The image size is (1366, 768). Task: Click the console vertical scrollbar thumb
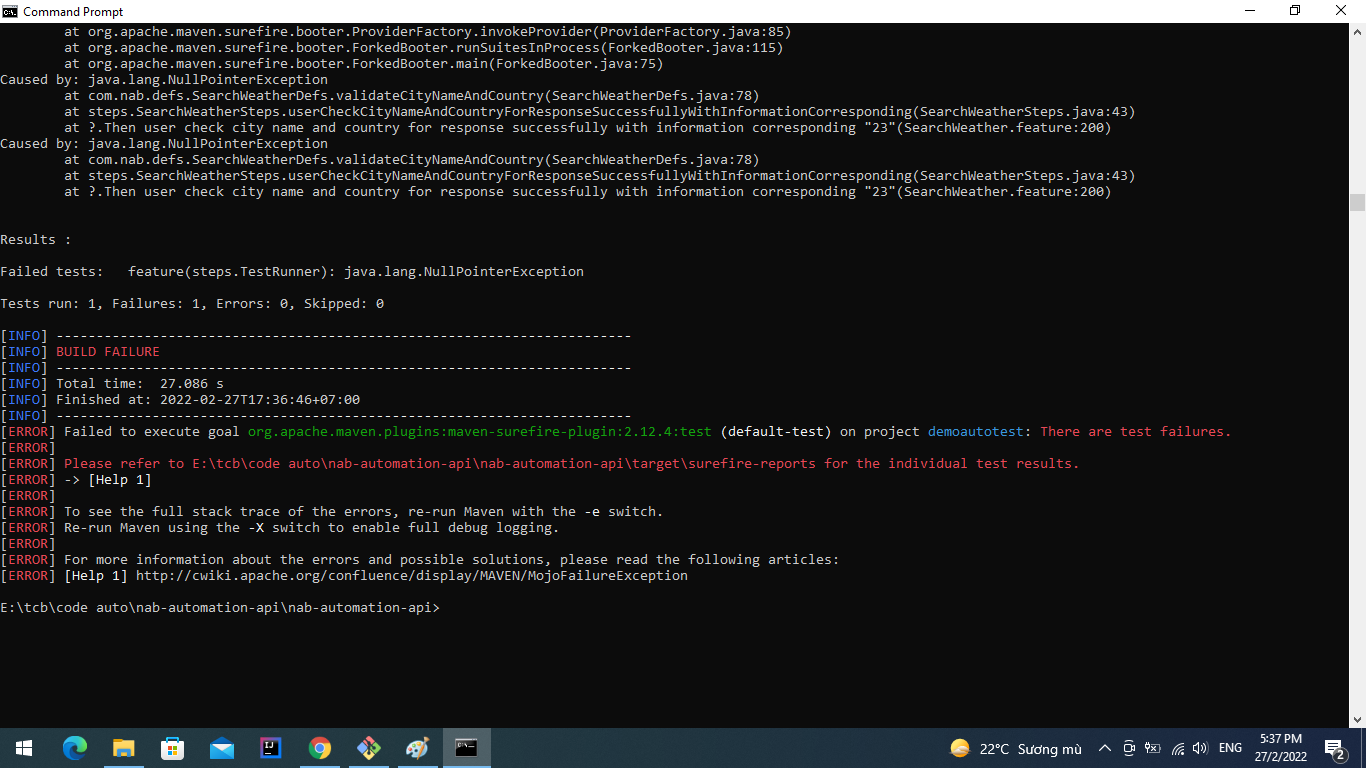(x=1357, y=202)
